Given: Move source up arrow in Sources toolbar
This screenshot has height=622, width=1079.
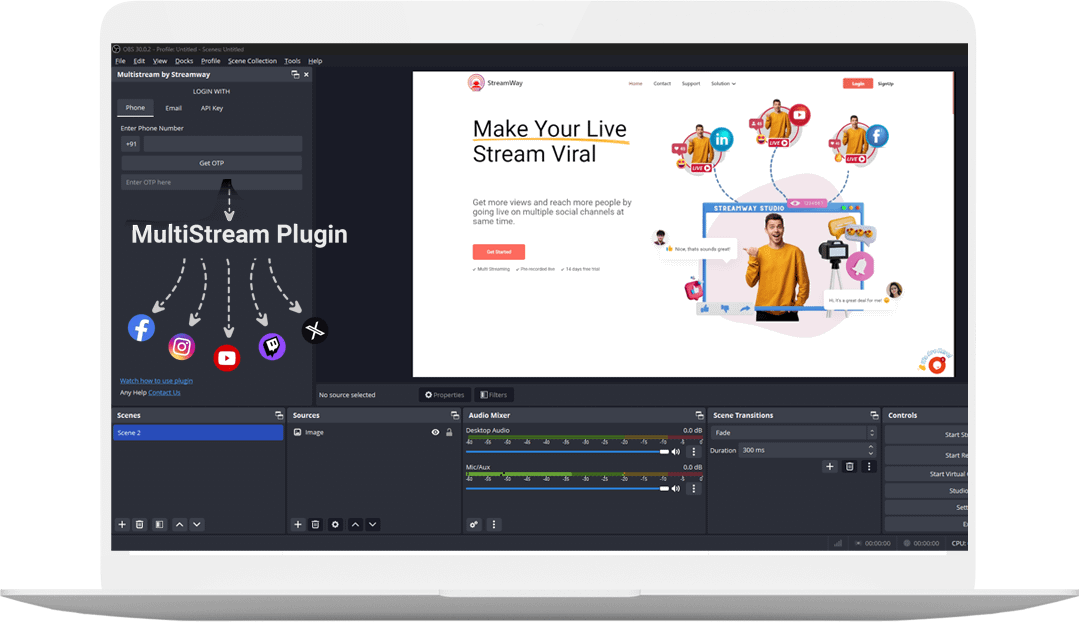Looking at the screenshot, I should 355,524.
